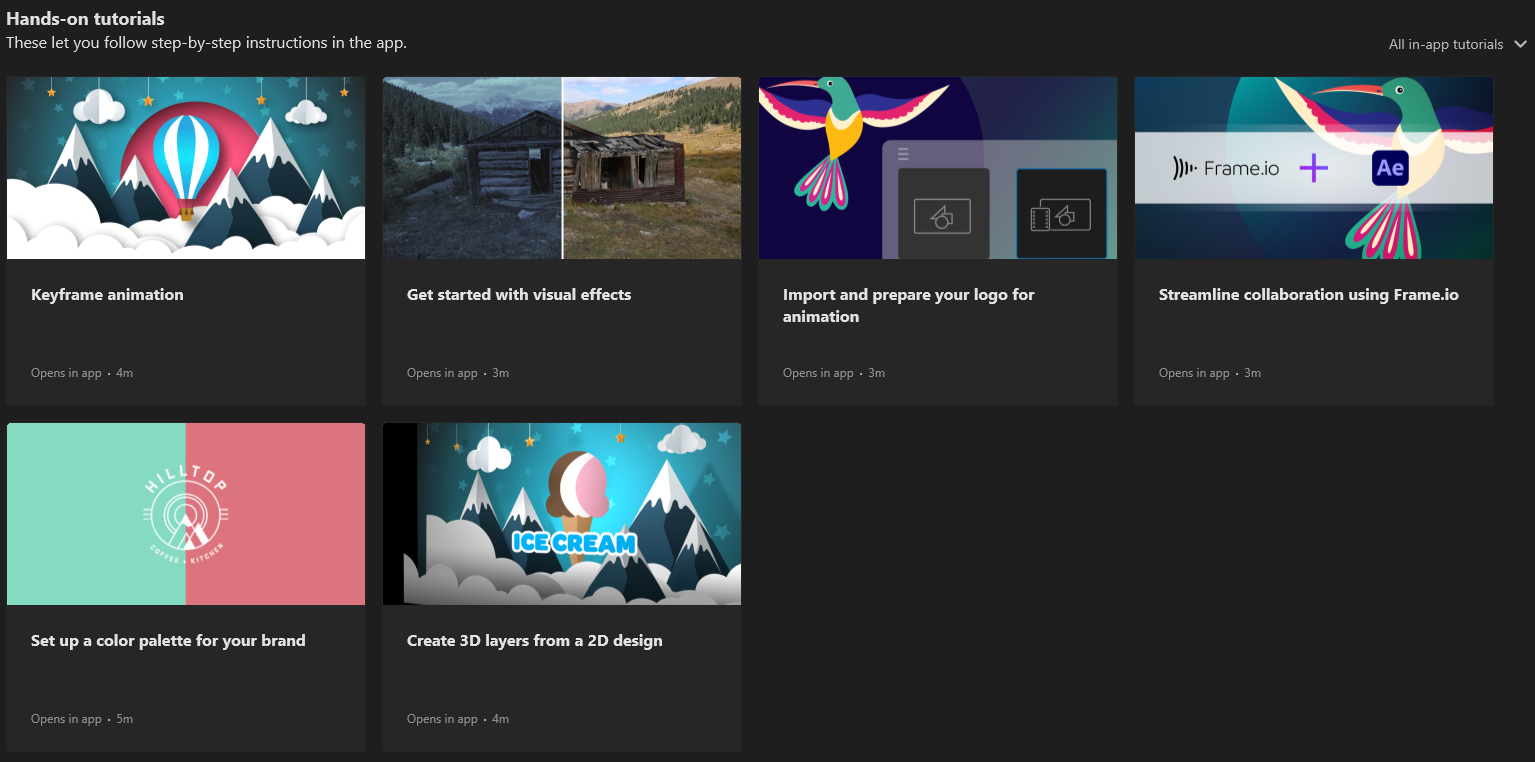Click 'Opens in app · 3m' under visual effects
This screenshot has height=762, width=1535.
(x=458, y=373)
